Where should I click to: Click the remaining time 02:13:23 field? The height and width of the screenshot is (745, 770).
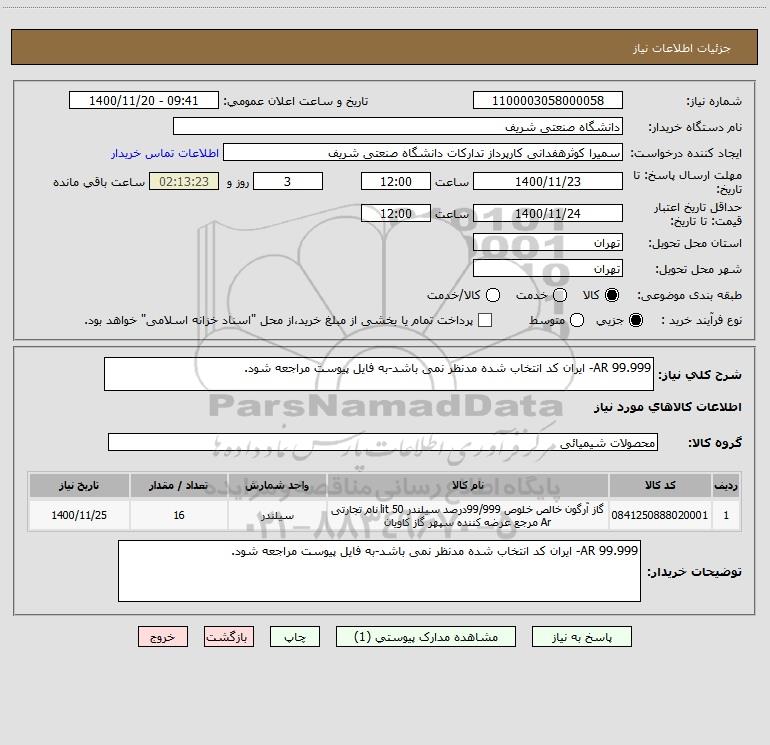click(x=184, y=181)
